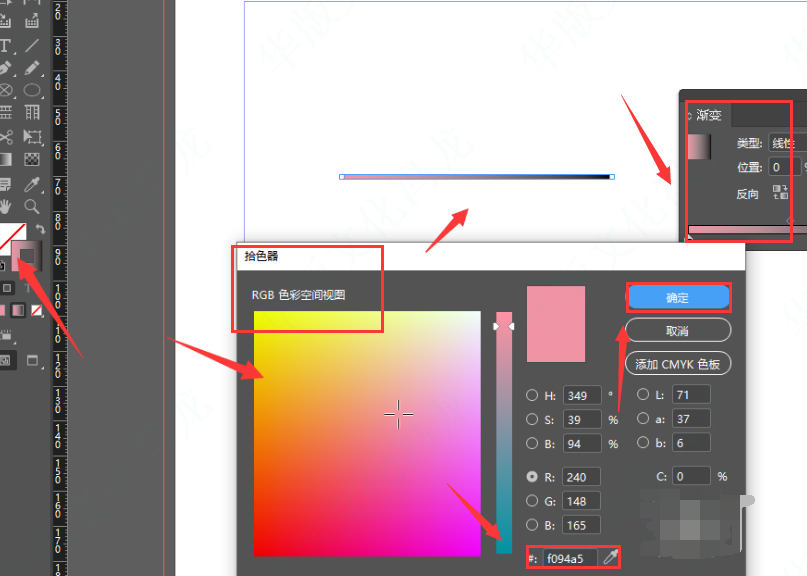
Task: Click the L value field 71
Action: point(691,395)
